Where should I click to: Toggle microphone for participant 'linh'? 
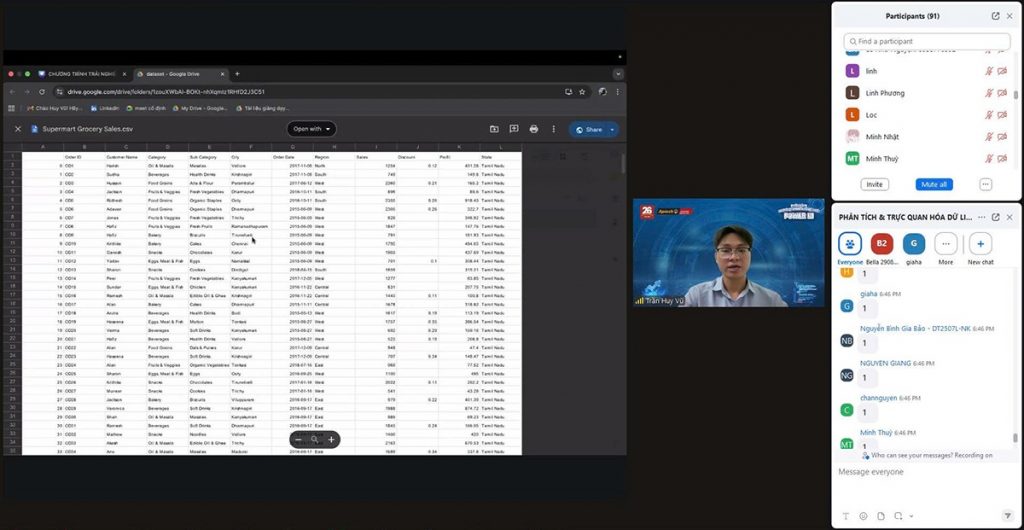(989, 70)
